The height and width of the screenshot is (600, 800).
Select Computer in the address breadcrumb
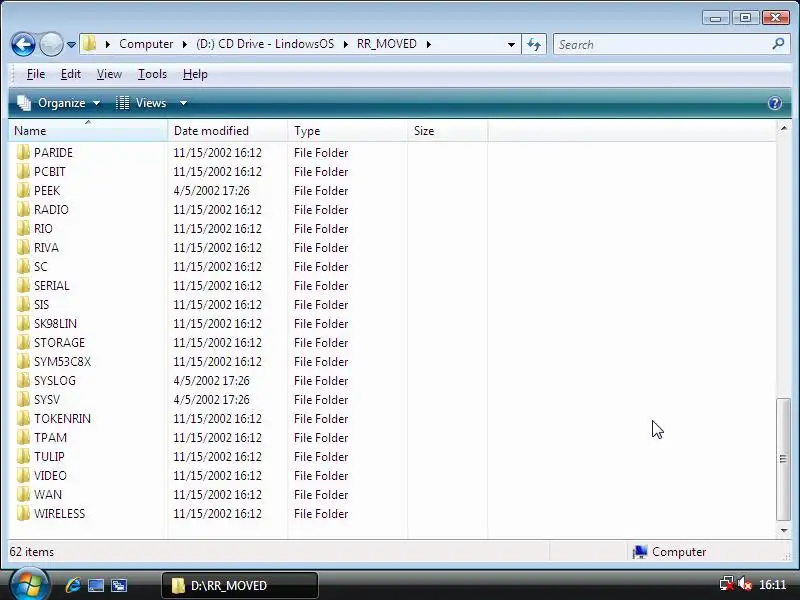[146, 44]
